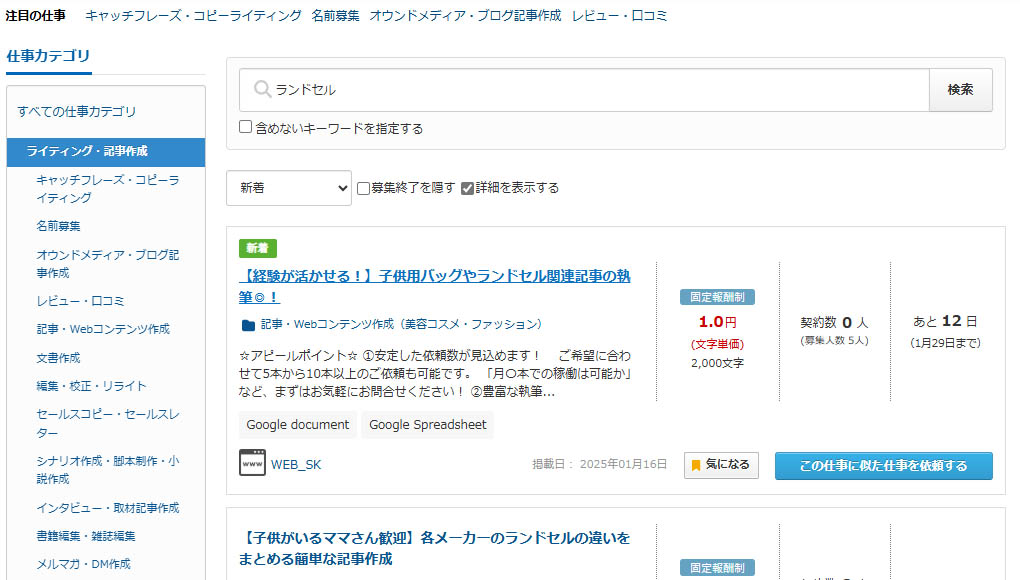
Task: Click the 2,000文字 text
Action: click(x=718, y=363)
